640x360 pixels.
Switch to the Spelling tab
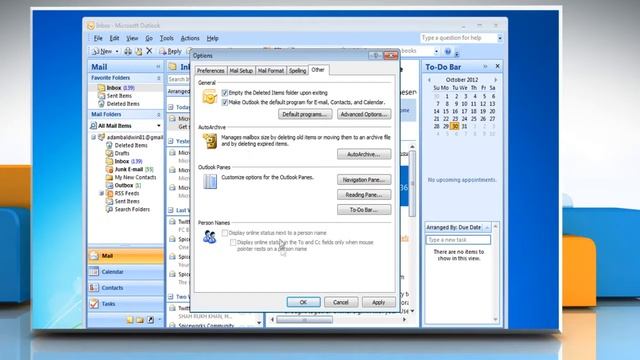(x=297, y=71)
